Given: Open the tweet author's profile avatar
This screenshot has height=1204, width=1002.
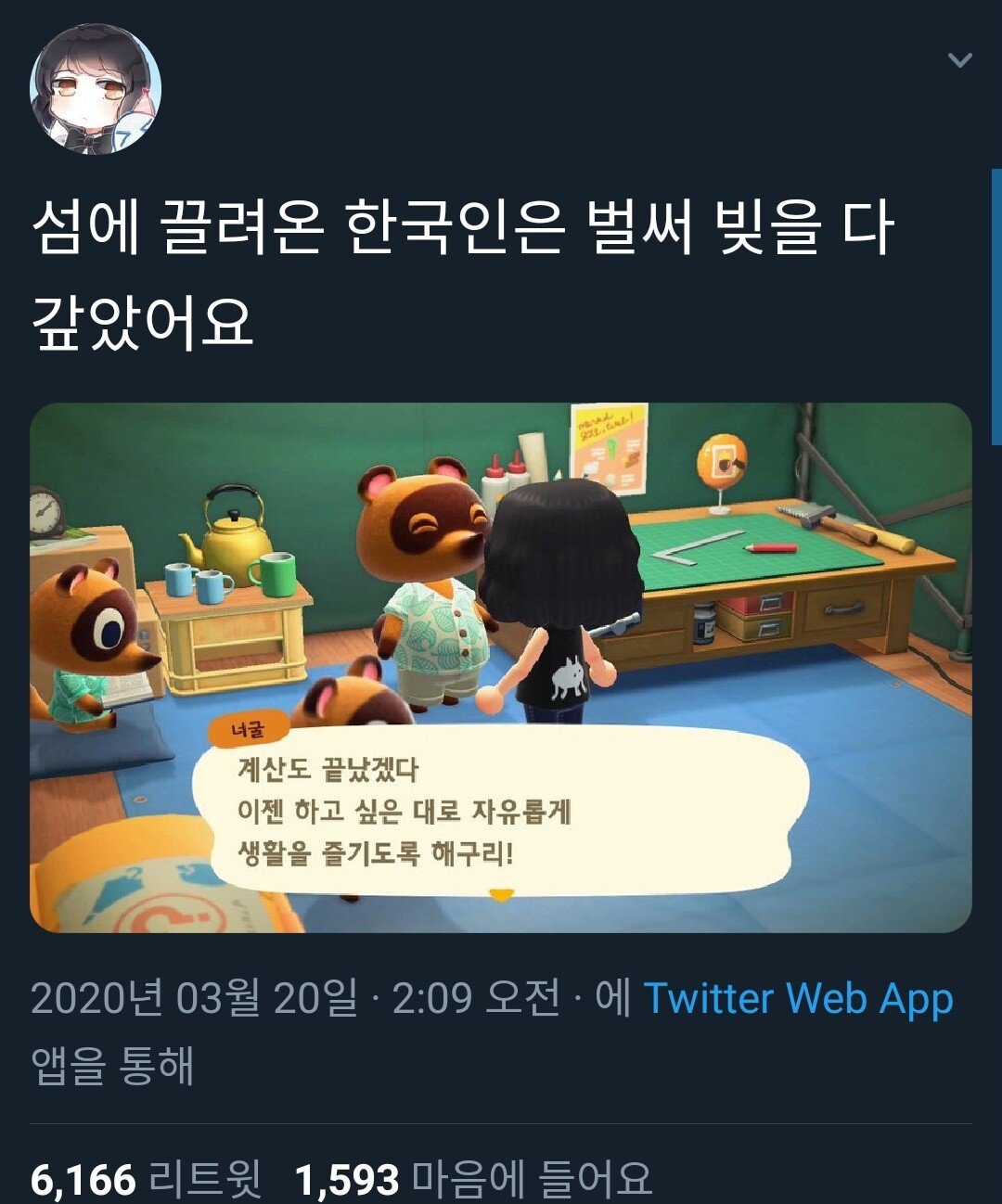Looking at the screenshot, I should click(x=96, y=89).
